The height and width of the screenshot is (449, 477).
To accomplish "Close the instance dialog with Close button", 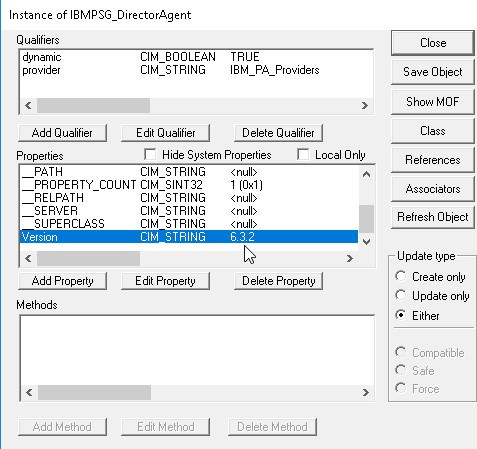I will coord(433,43).
